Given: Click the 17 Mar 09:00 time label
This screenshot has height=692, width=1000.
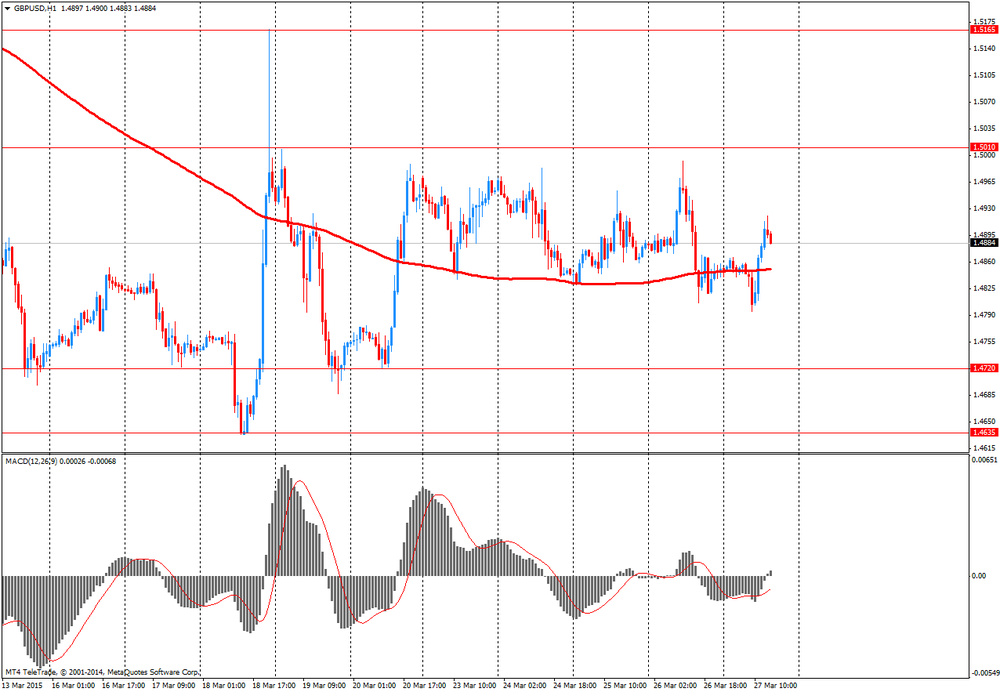Looking at the screenshot, I should [x=173, y=686].
